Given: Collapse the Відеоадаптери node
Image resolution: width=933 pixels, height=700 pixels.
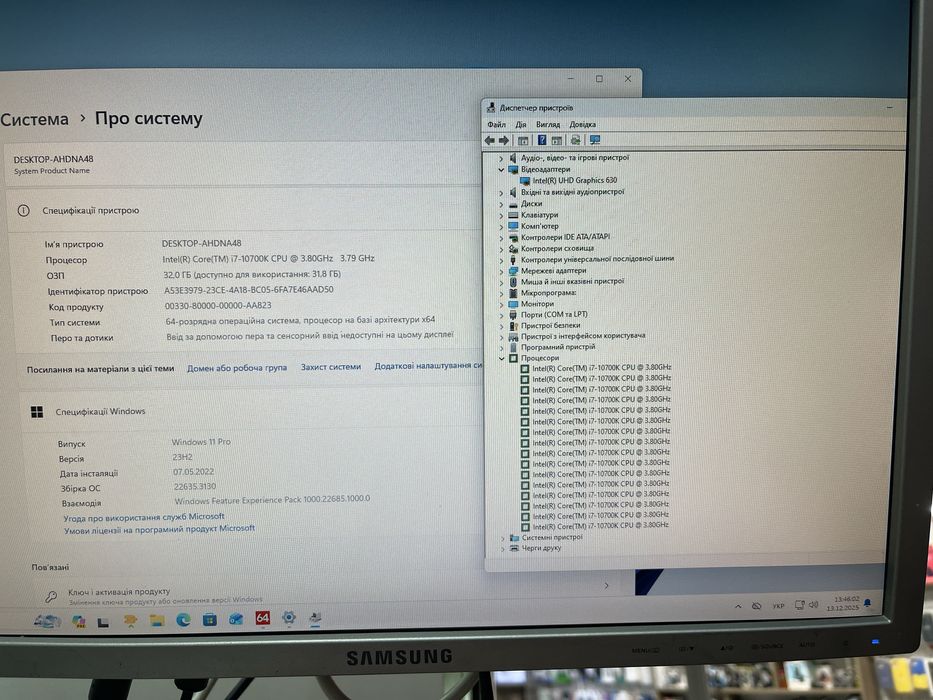Looking at the screenshot, I should pyautogui.click(x=501, y=170).
